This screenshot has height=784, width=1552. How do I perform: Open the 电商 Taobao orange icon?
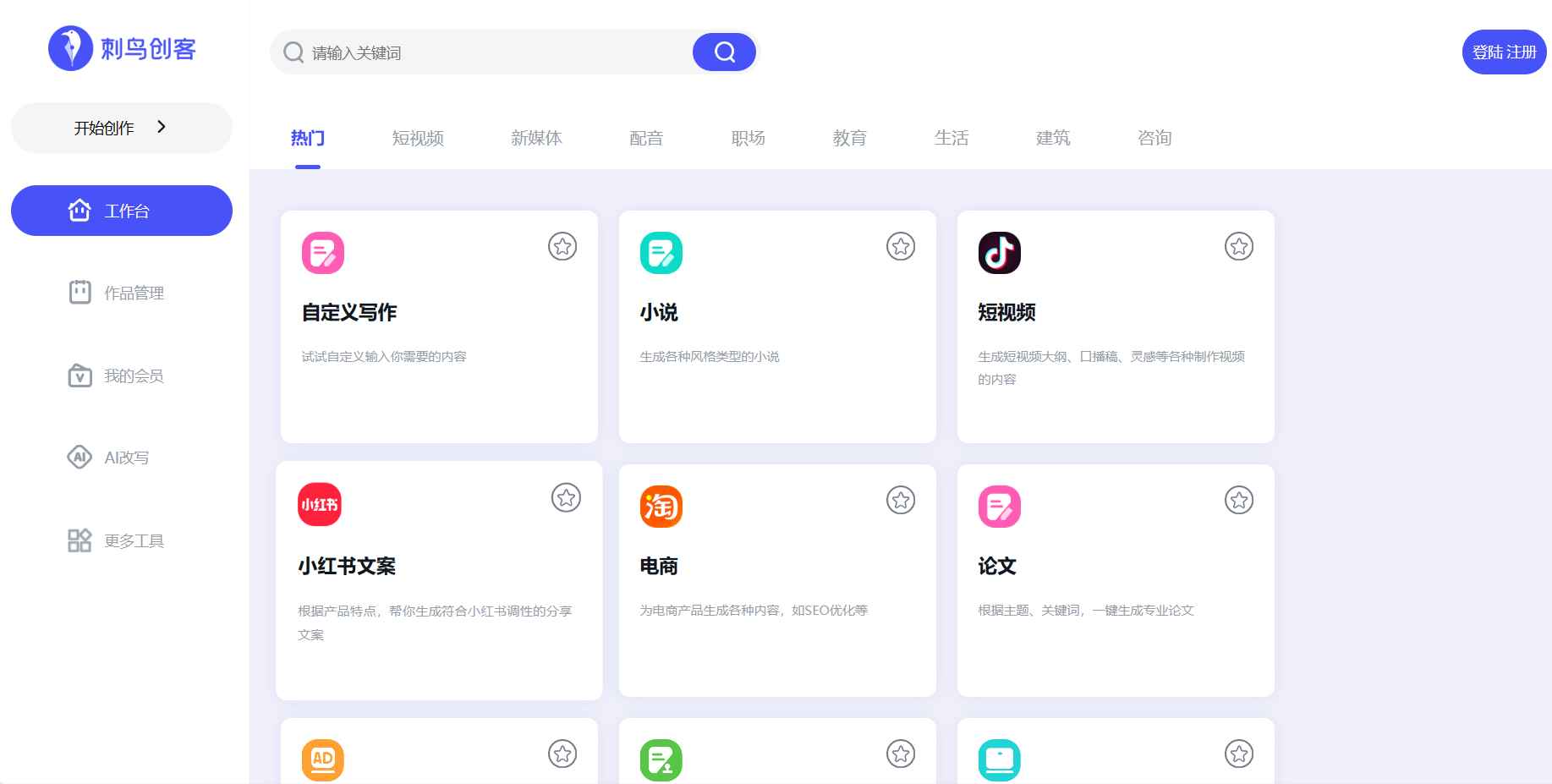click(x=661, y=507)
